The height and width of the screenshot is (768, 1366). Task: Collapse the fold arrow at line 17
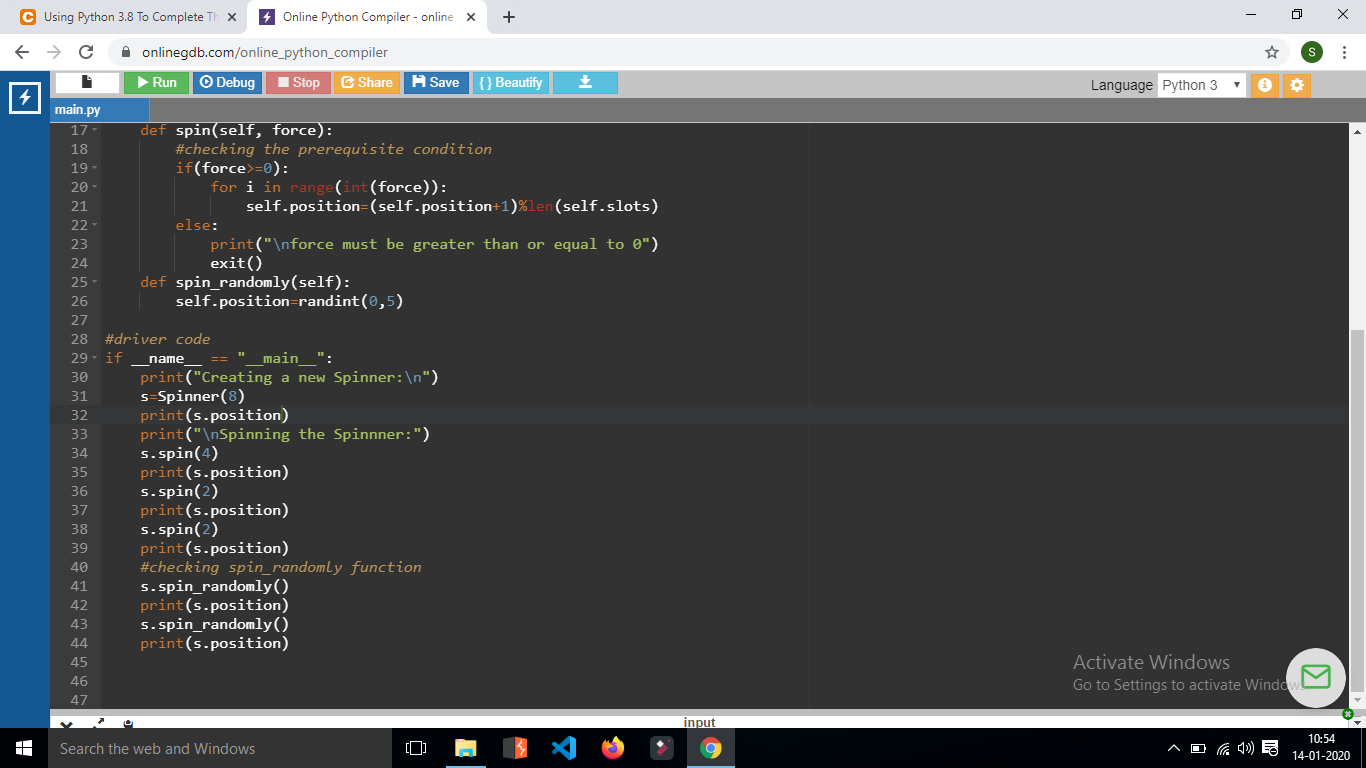tap(95, 131)
